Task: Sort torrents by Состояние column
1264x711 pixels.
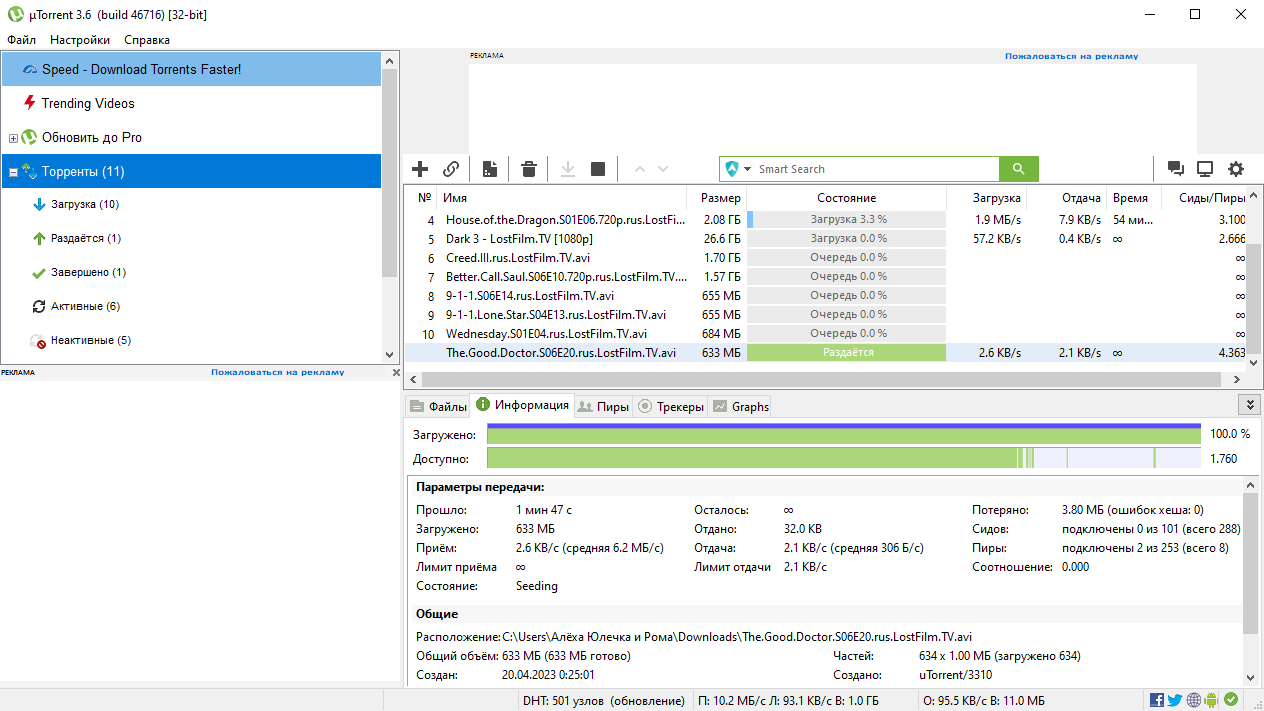Action: pos(846,198)
